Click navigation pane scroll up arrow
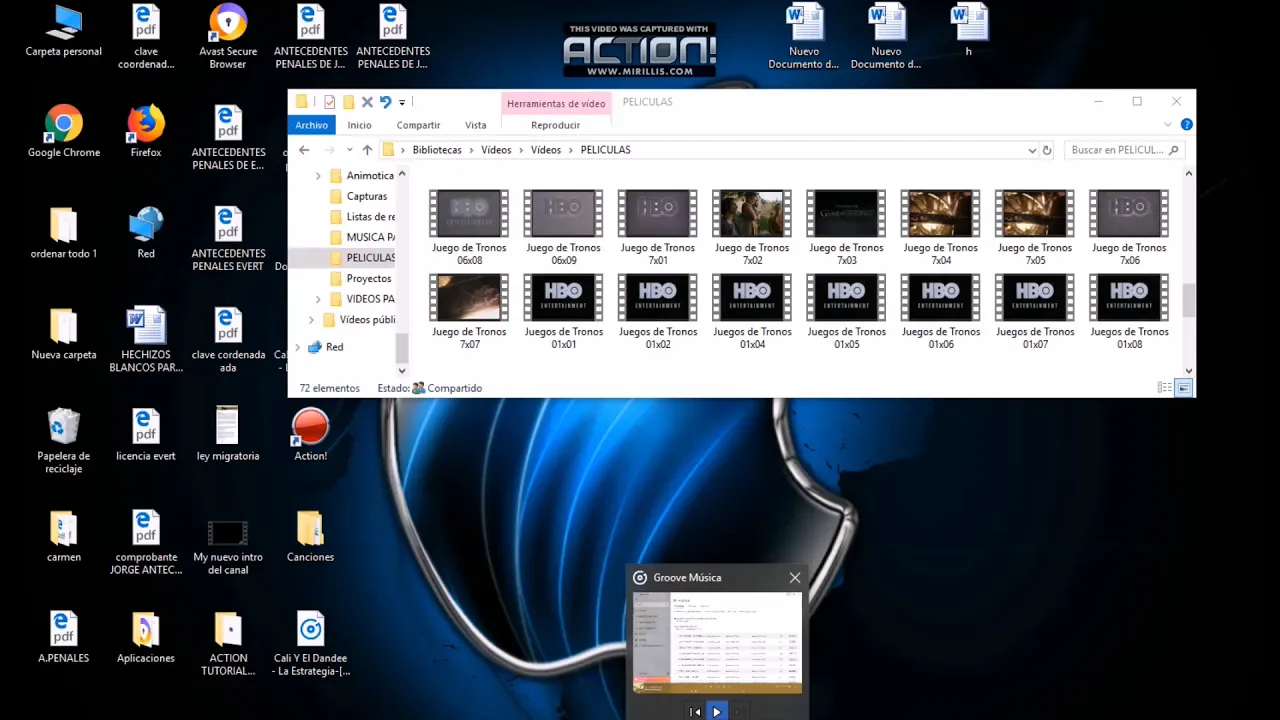 click(402, 174)
